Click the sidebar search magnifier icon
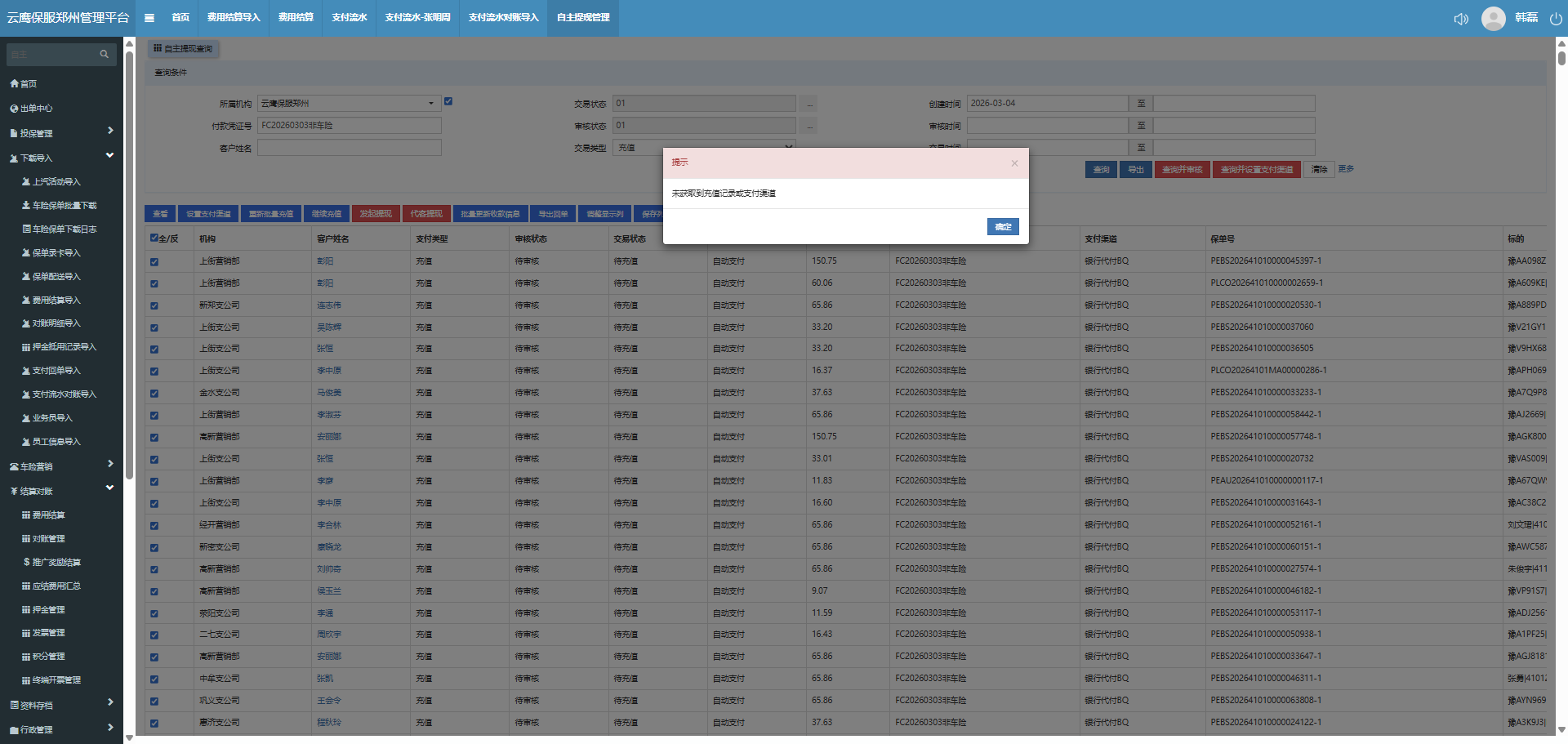Screen dimensions: 1568x744 click(x=104, y=55)
